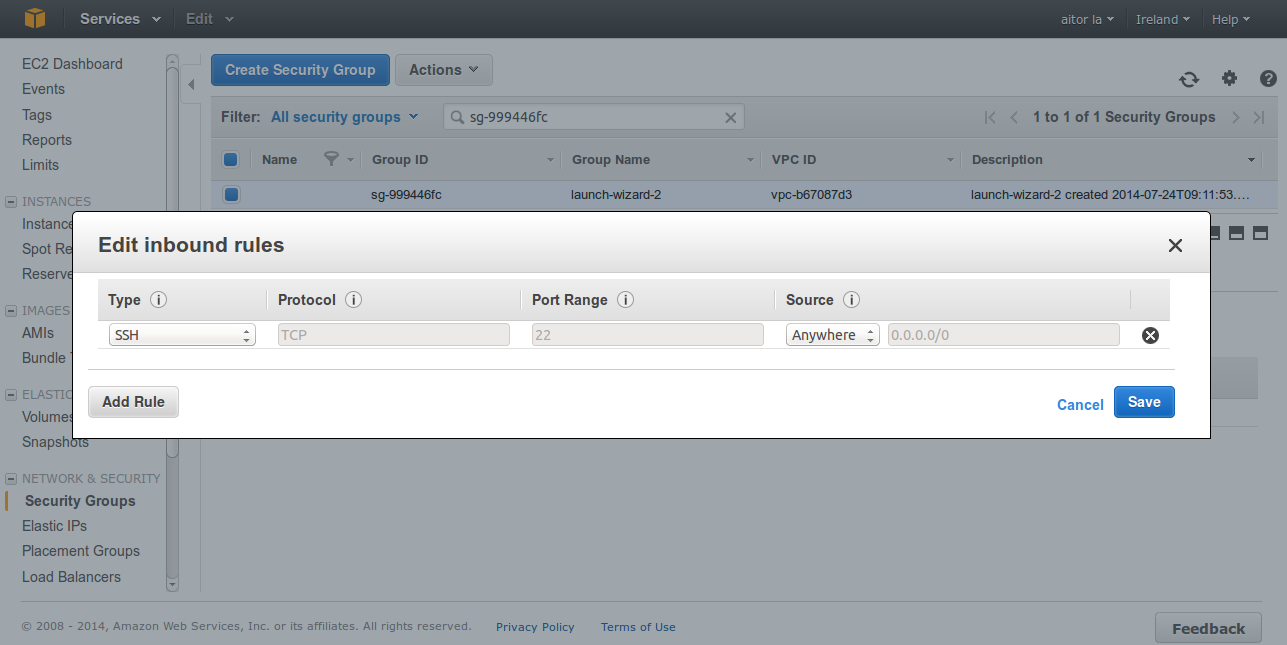Click the info icon next to Port Range
This screenshot has height=645, width=1287.
[x=626, y=300]
